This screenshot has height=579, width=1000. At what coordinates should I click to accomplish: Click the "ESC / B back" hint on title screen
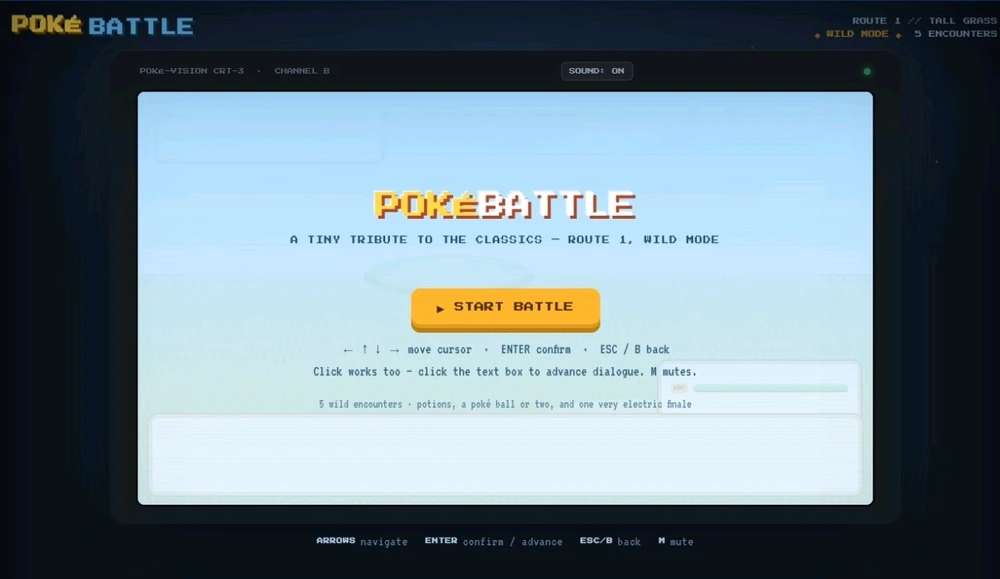point(635,349)
